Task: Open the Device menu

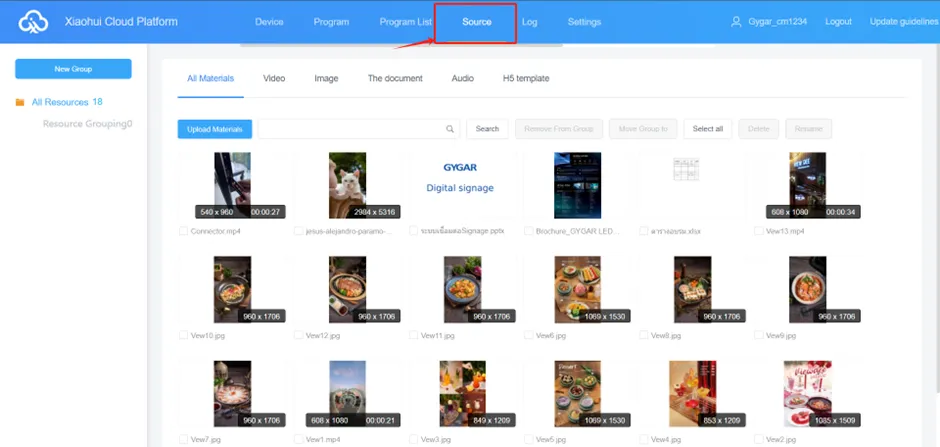Action: coord(269,22)
